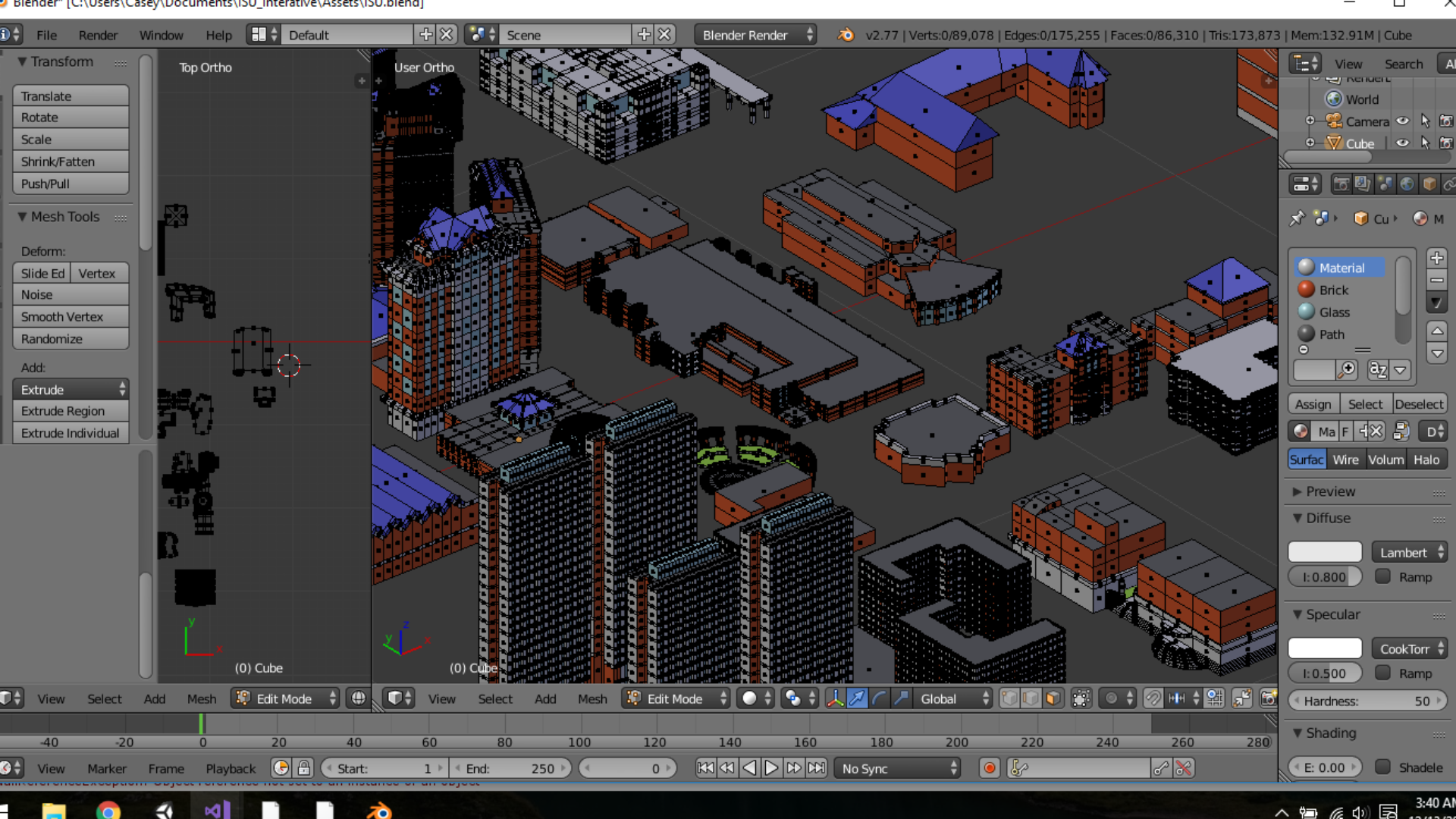1456x819 pixels.
Task: Move material slot up arrow
Action: [1436, 331]
